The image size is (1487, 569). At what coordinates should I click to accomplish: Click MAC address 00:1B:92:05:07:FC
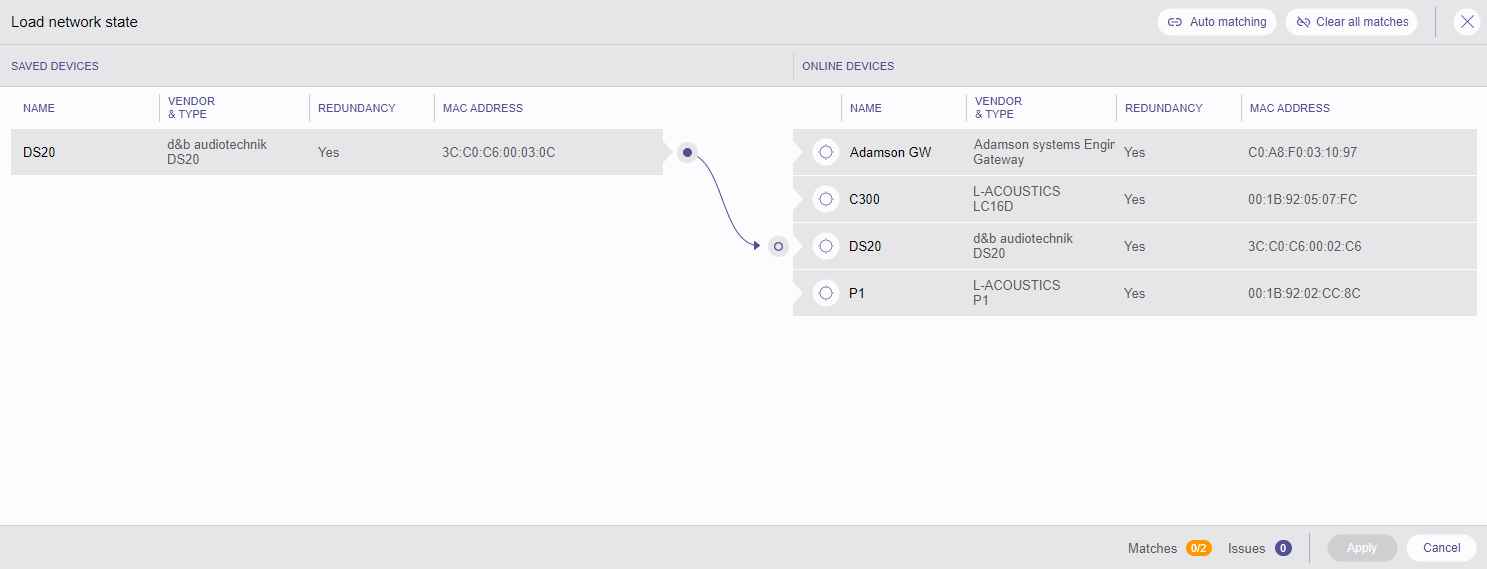[x=1303, y=199]
